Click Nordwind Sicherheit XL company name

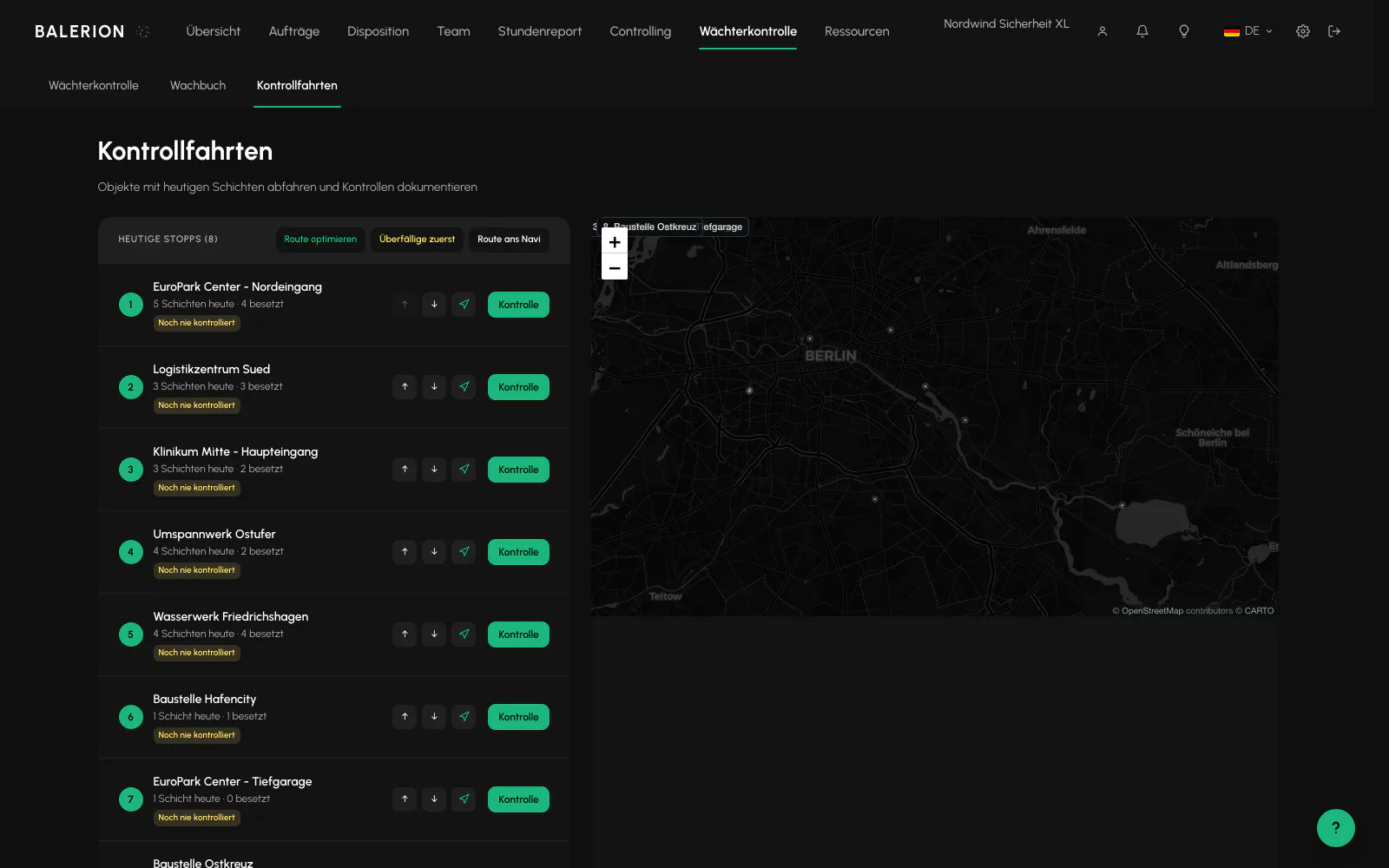pos(1006,23)
